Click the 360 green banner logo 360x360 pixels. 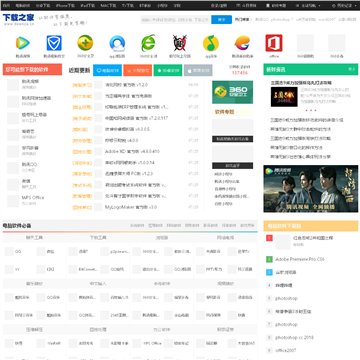tap(232, 92)
